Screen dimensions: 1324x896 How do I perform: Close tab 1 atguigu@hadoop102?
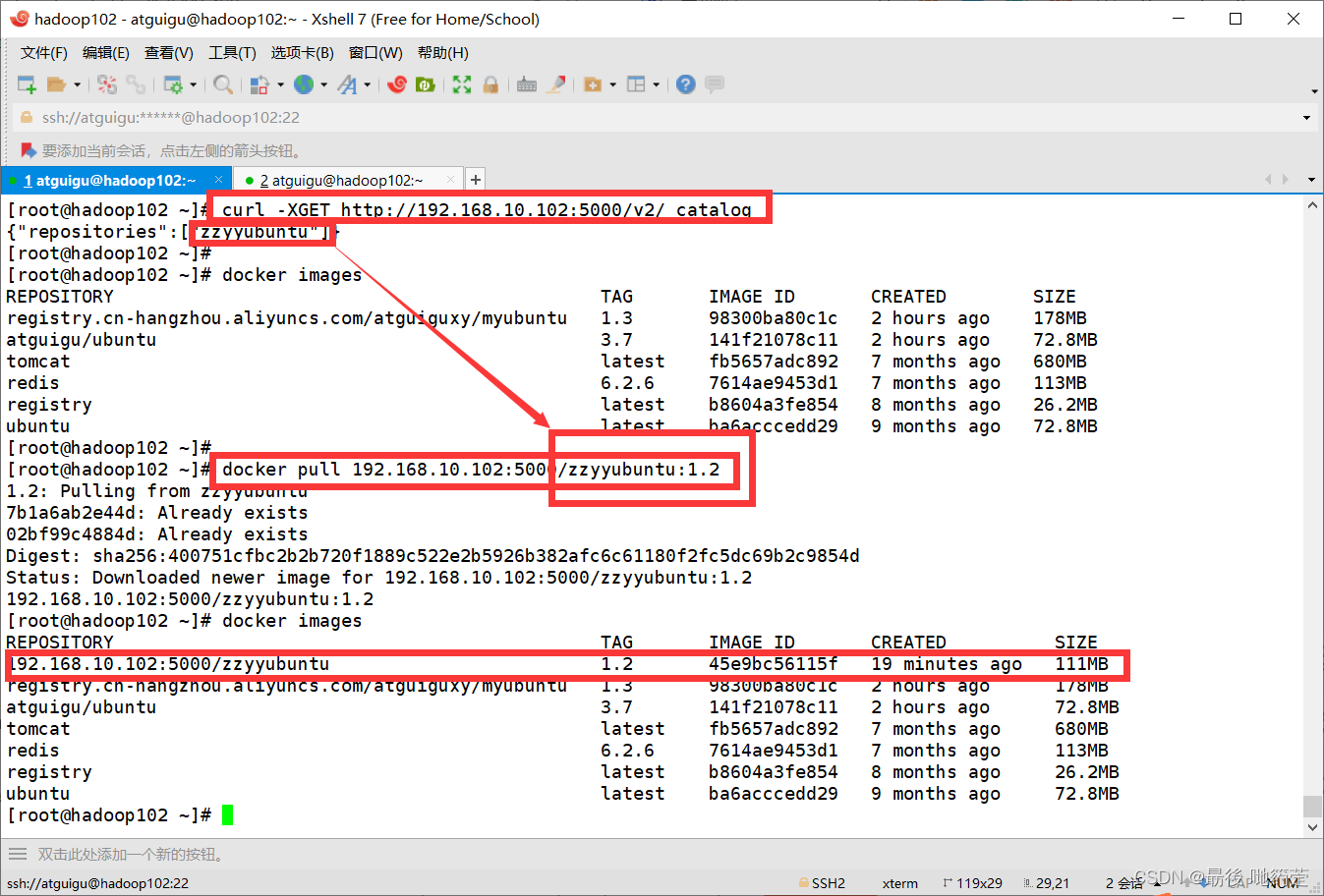tap(218, 180)
